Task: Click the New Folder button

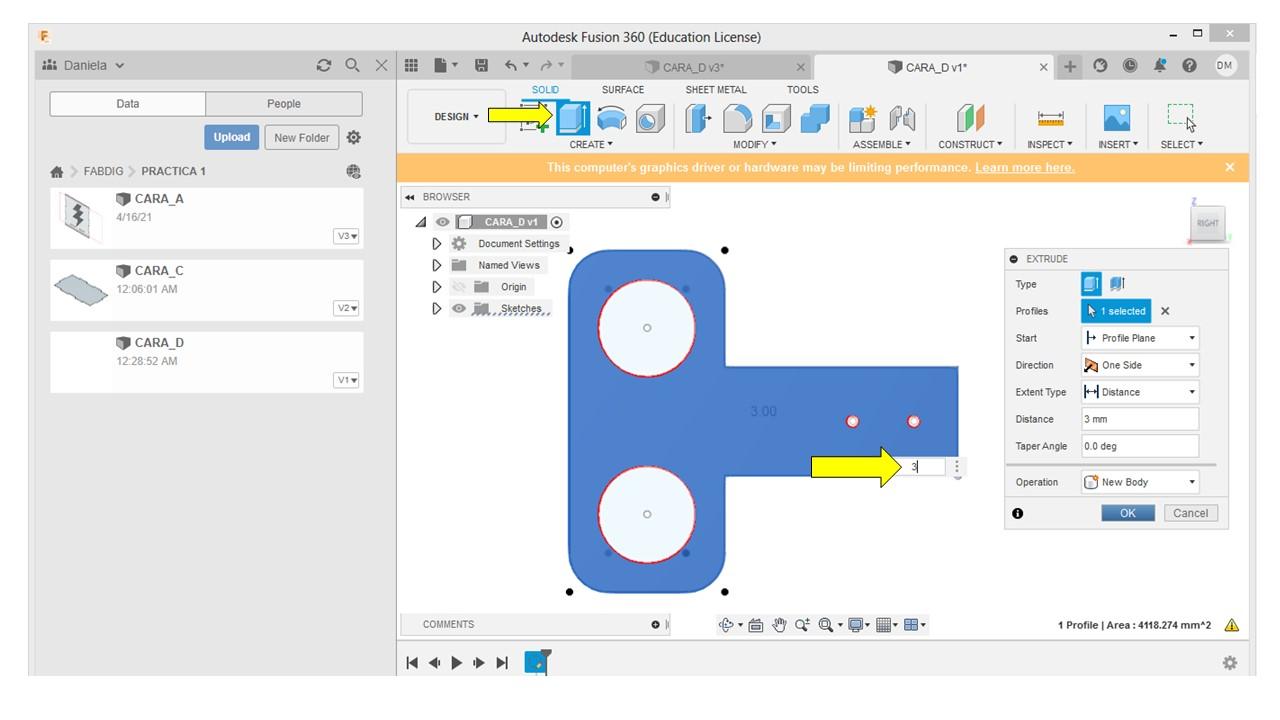Action: click(302, 138)
